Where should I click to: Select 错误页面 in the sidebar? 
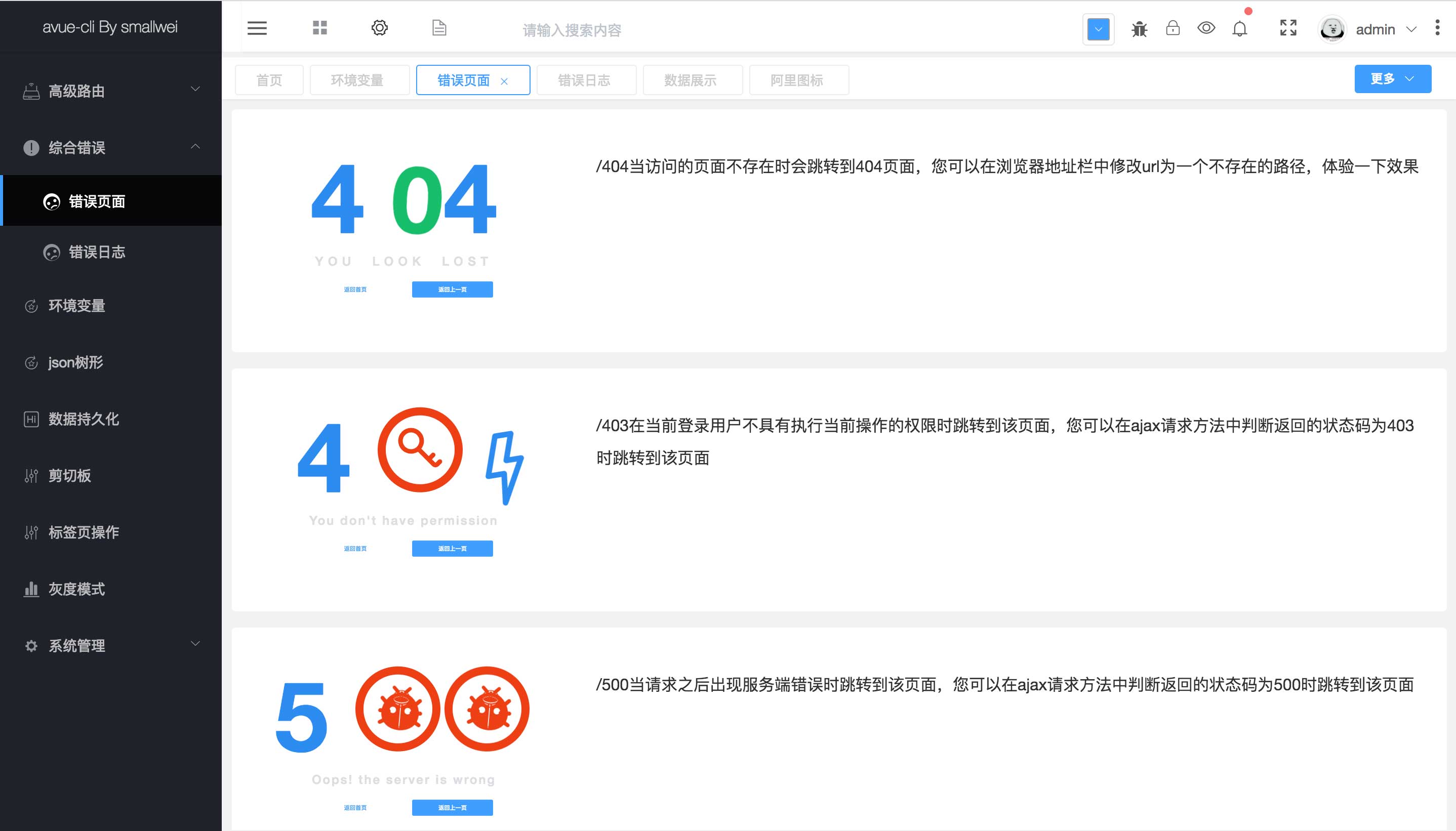point(111,200)
